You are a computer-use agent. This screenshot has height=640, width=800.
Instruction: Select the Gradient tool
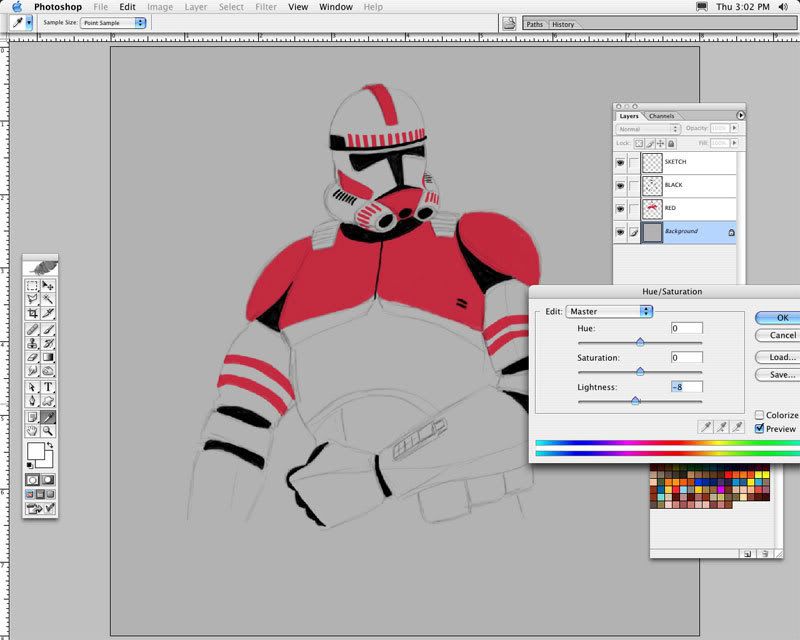pos(48,357)
